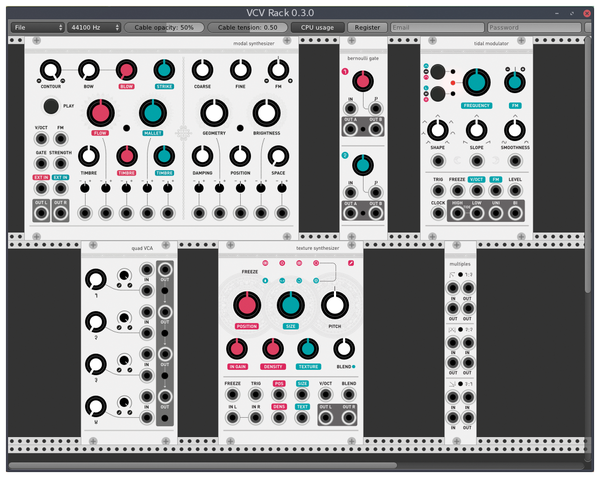Click the gain knob for quad VCA channel 4
The image size is (600, 478).
click(x=96, y=406)
